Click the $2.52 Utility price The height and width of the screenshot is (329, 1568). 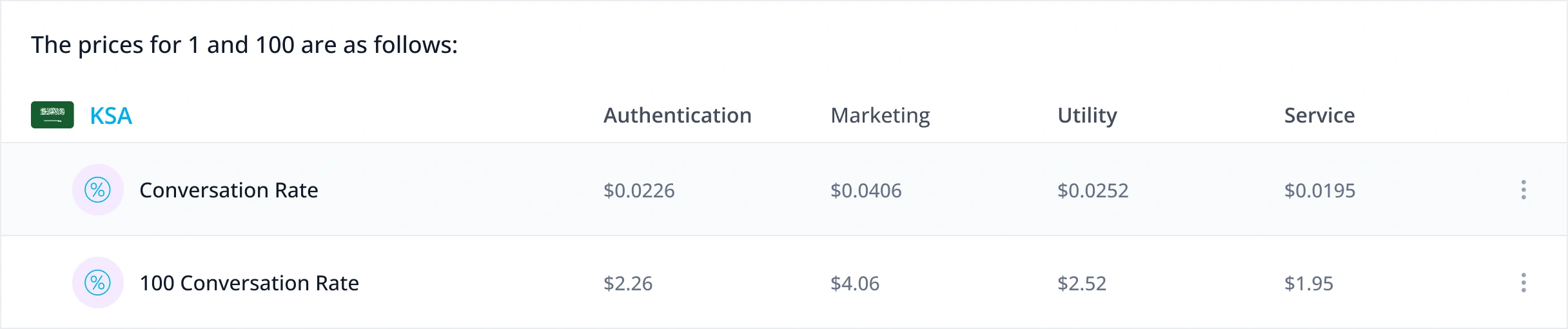1082,283
